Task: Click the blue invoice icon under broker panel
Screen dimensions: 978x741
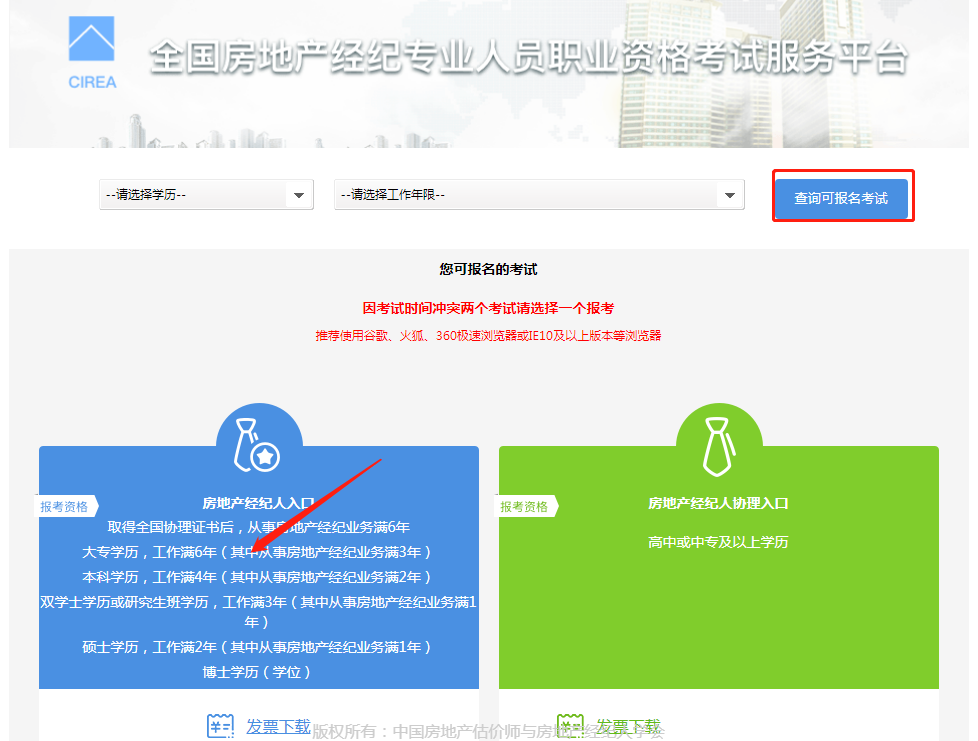Action: coord(220,726)
